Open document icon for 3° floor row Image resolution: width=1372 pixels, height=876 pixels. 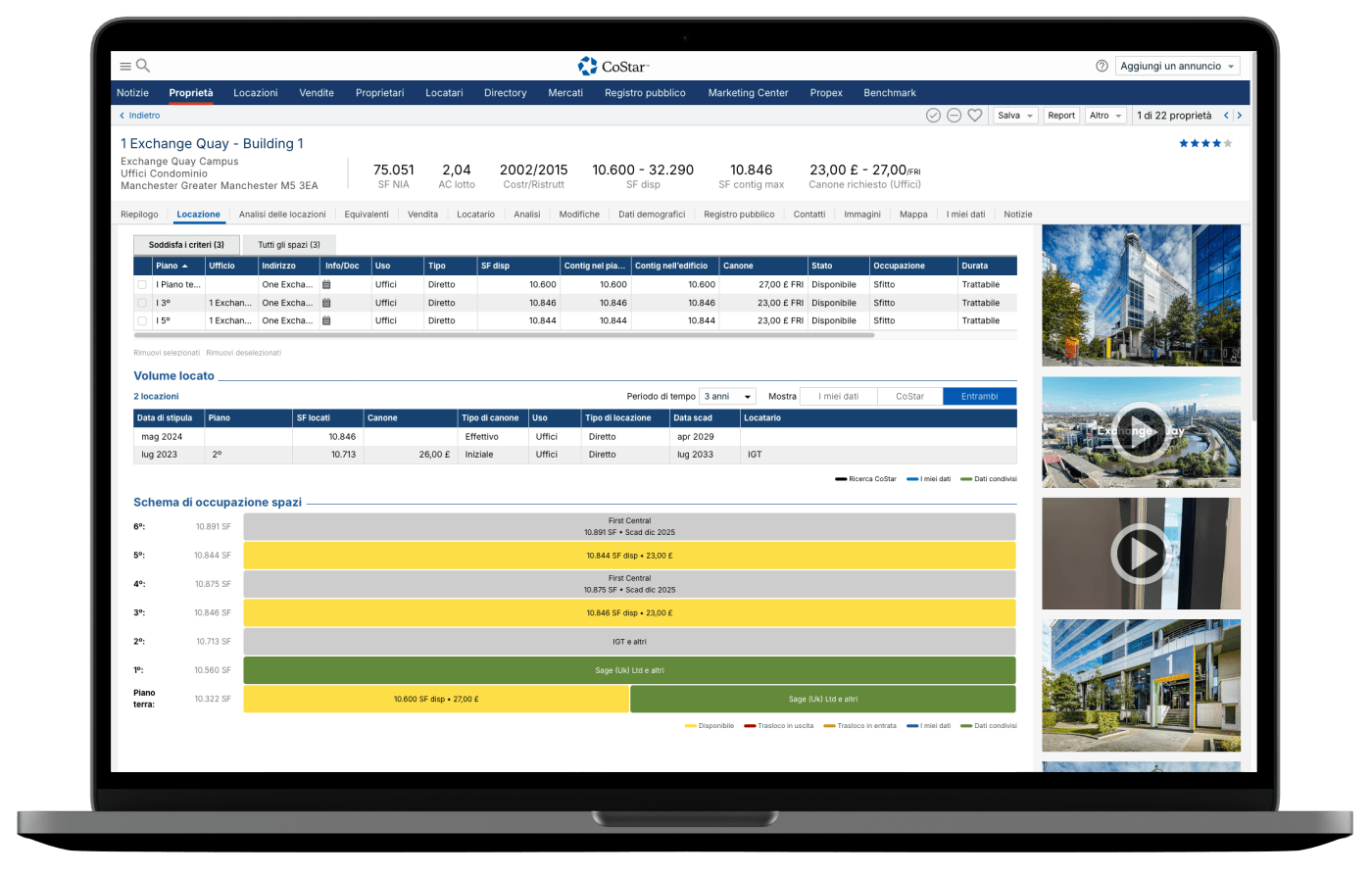click(x=326, y=303)
